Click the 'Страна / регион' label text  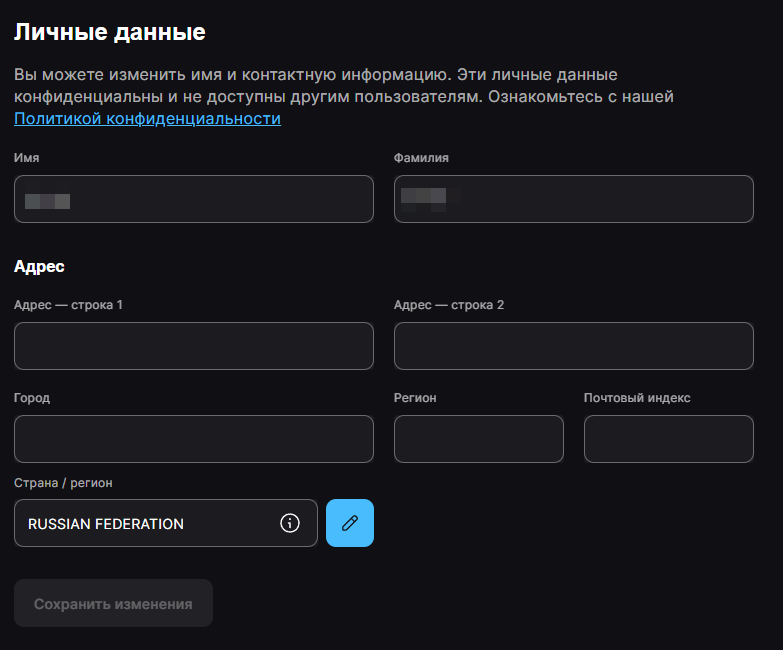pyautogui.click(x=63, y=483)
